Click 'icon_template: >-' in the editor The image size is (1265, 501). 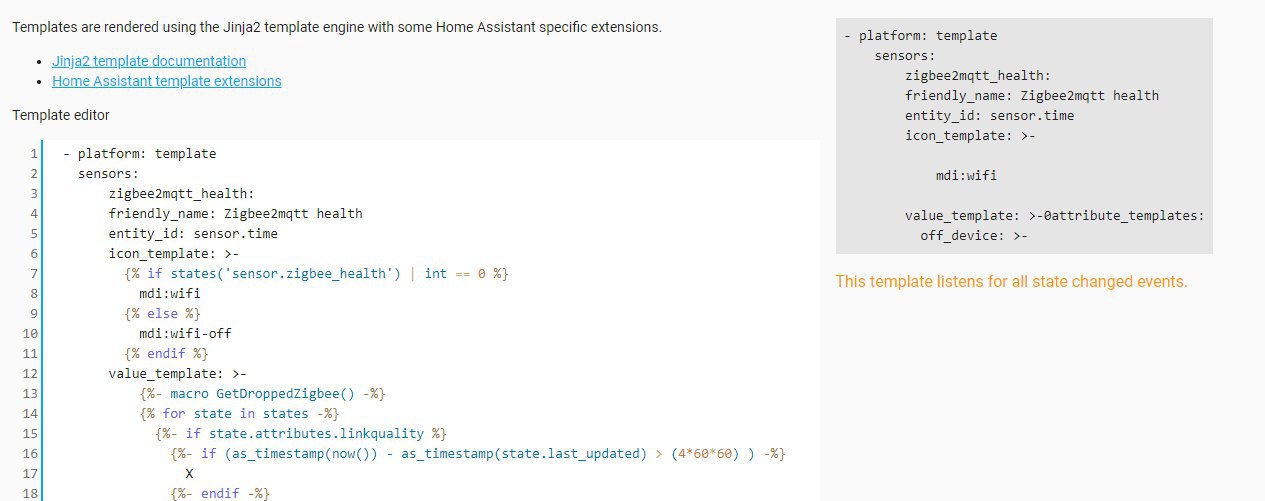point(174,254)
